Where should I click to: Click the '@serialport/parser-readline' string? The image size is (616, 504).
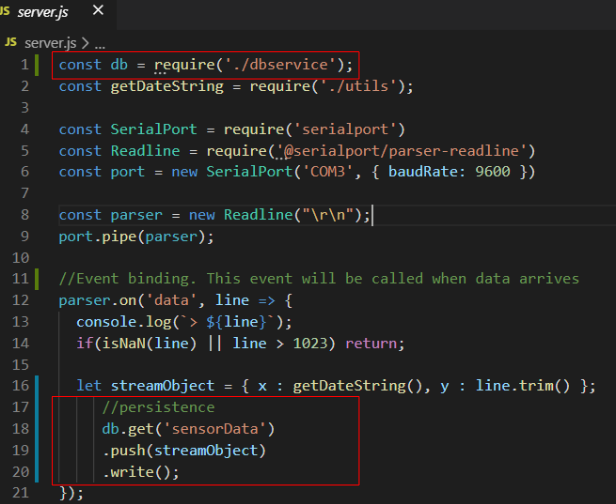click(x=402, y=151)
